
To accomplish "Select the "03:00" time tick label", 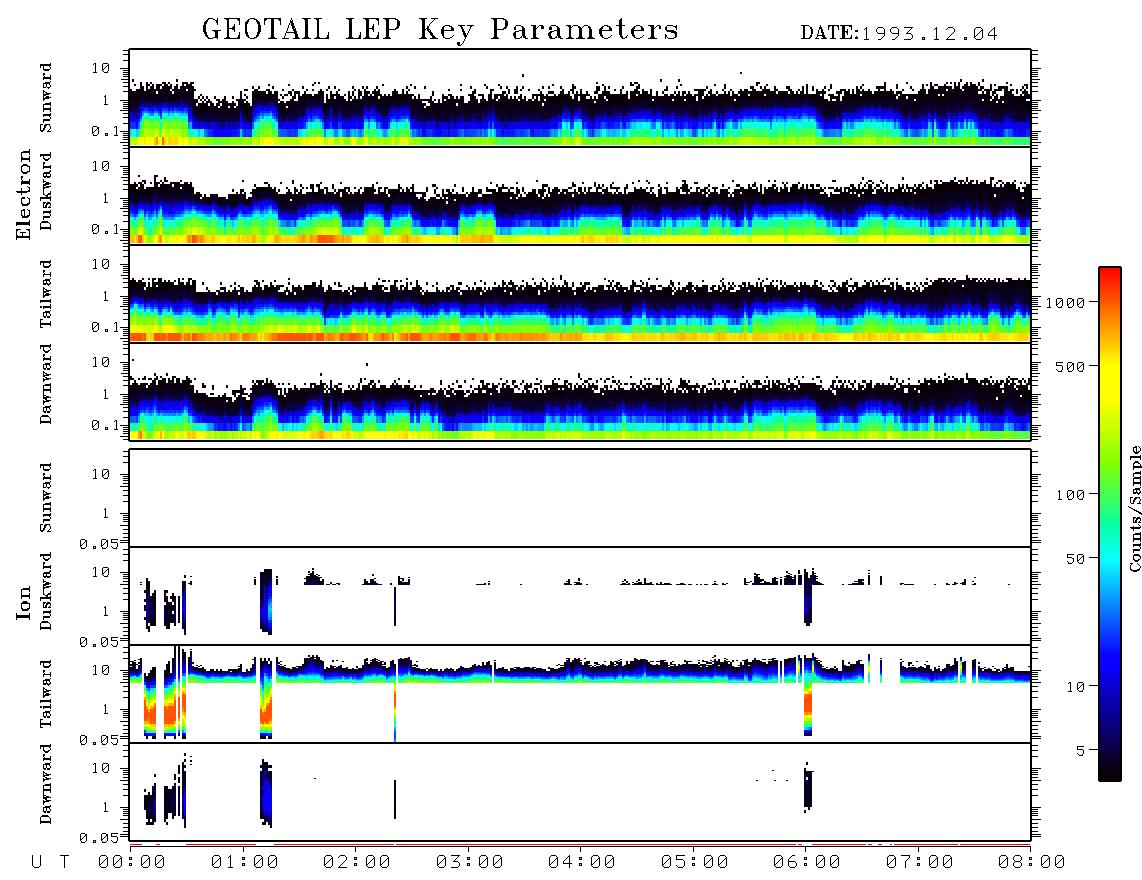I will 470,862.
